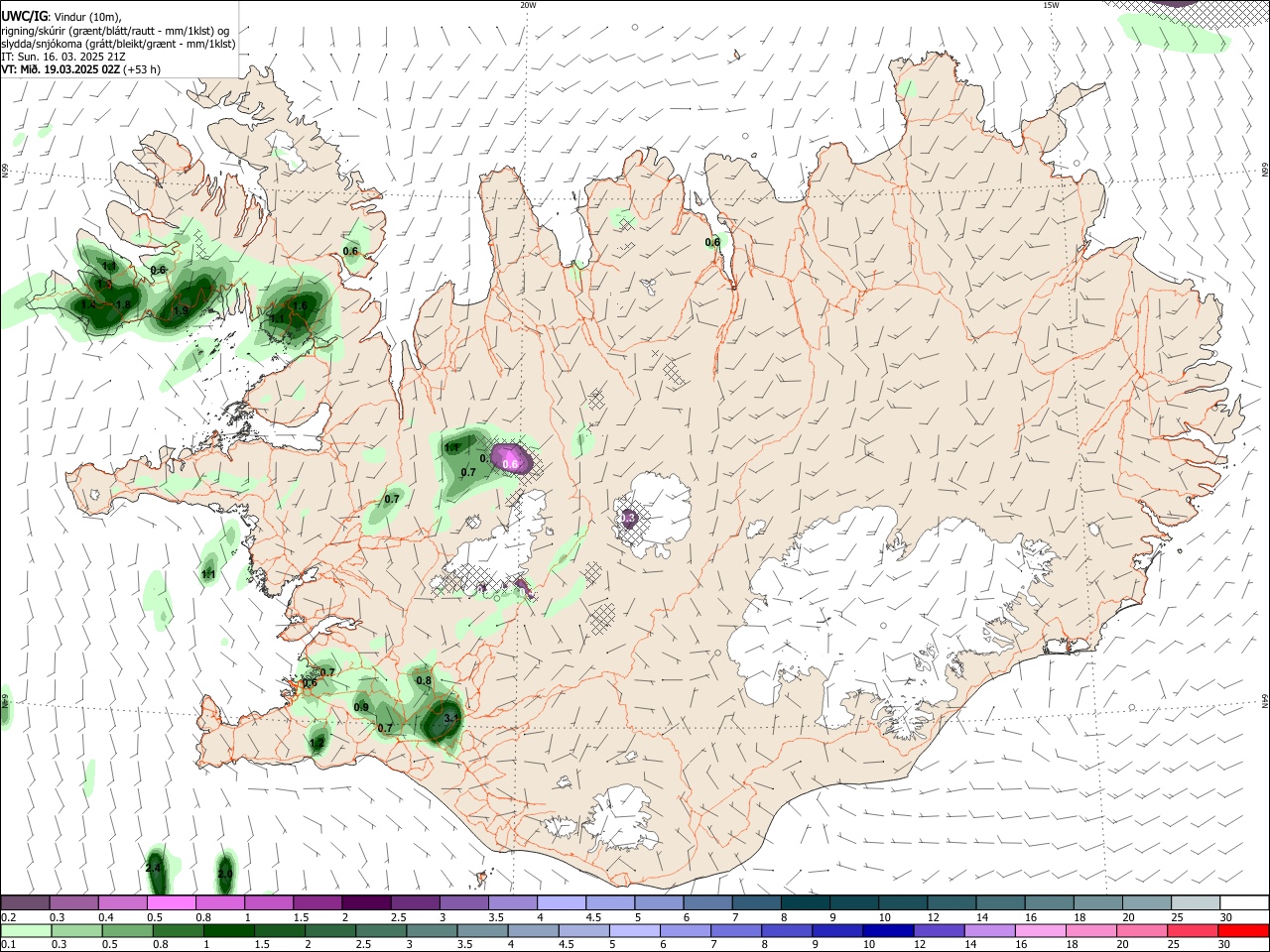The image size is (1270, 952).
Task: Click the pink snow value 0.6 in central highlands
Action: 511,463
